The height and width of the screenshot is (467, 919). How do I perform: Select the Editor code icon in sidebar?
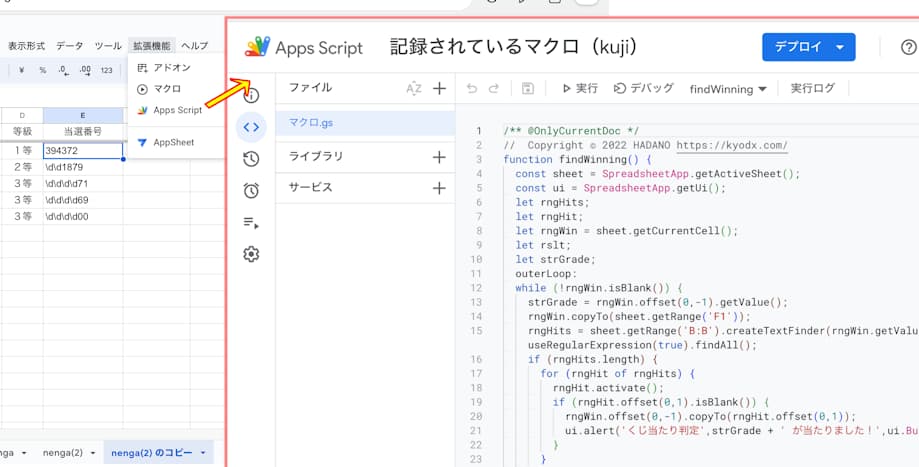(x=251, y=127)
